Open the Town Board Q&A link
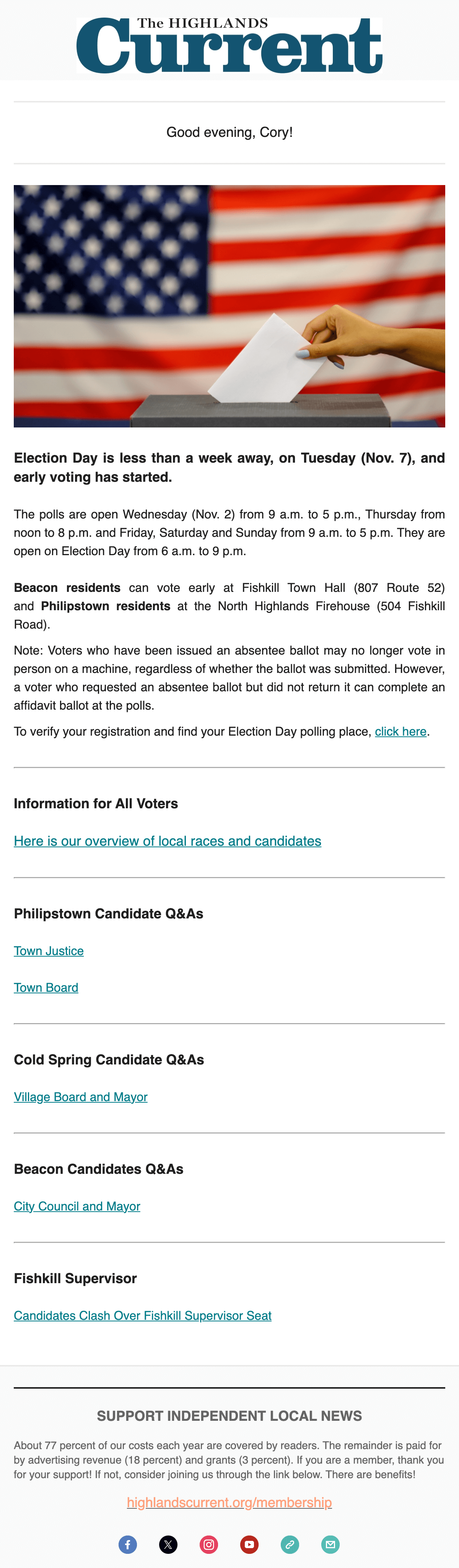The width and height of the screenshot is (459, 1568). pyautogui.click(x=46, y=987)
